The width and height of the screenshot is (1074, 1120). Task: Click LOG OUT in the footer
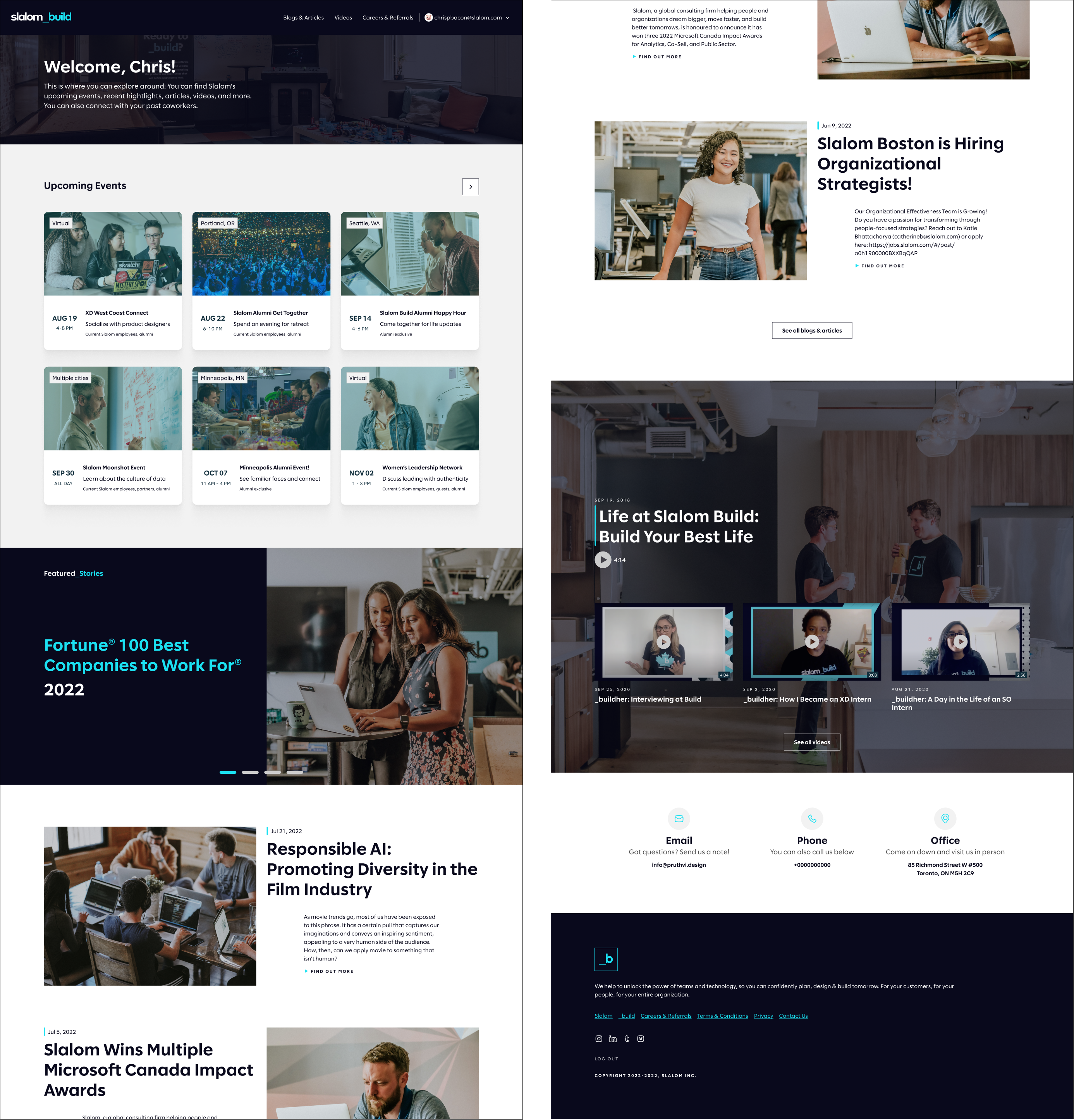click(606, 1059)
